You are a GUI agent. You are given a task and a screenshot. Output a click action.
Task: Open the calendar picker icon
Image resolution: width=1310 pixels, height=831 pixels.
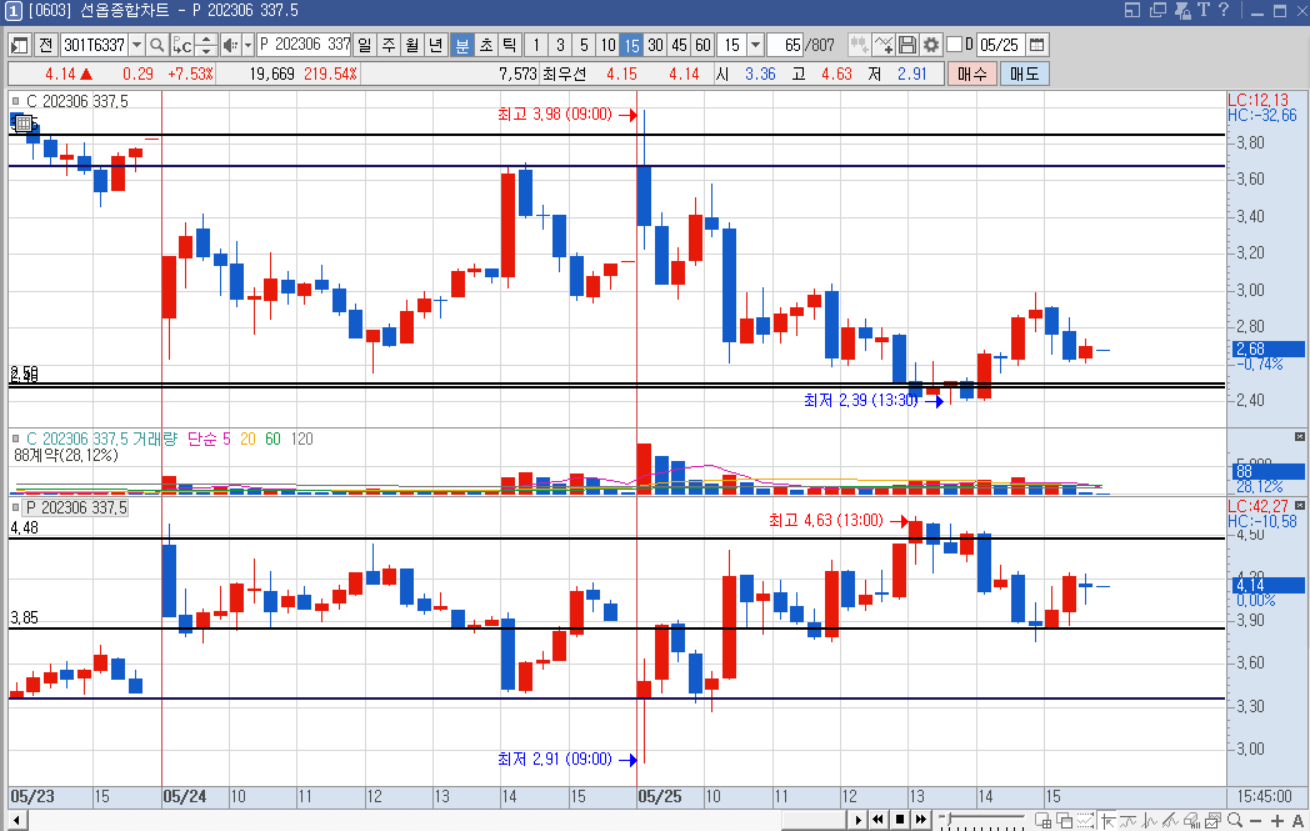point(1037,45)
